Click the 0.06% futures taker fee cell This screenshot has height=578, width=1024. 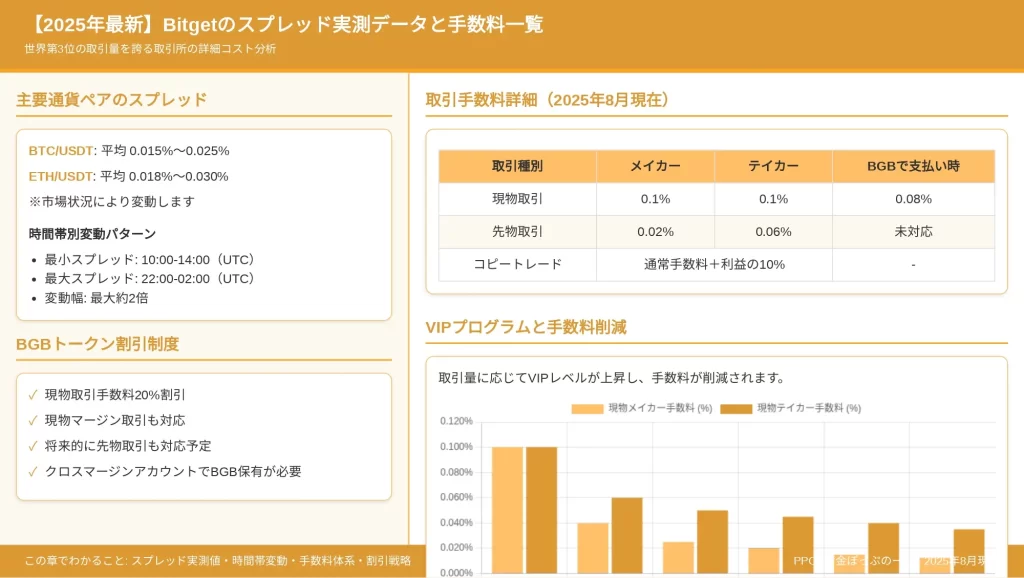click(773, 232)
